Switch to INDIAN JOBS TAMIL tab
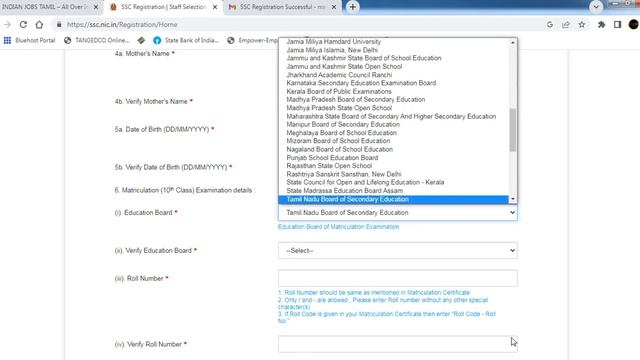 (x=44, y=7)
